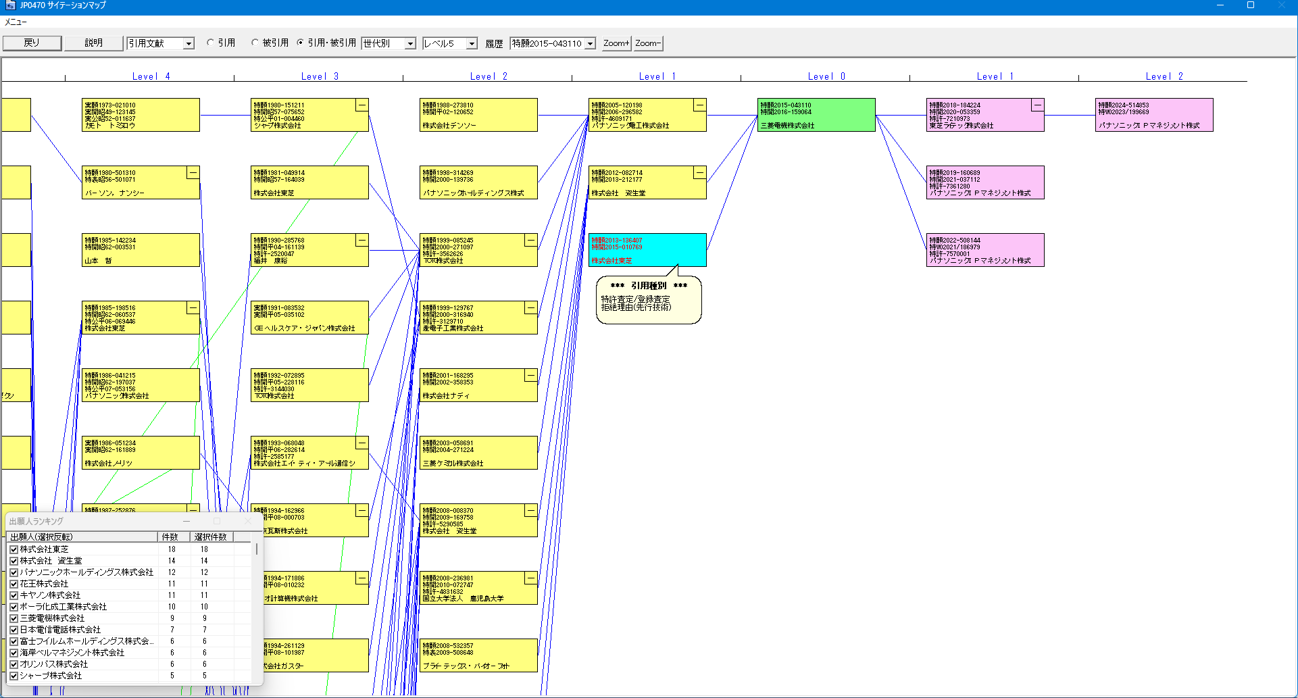Collapse the 特願1999-085245 node
Viewport: 1298px width, 698px height.
tap(530, 241)
